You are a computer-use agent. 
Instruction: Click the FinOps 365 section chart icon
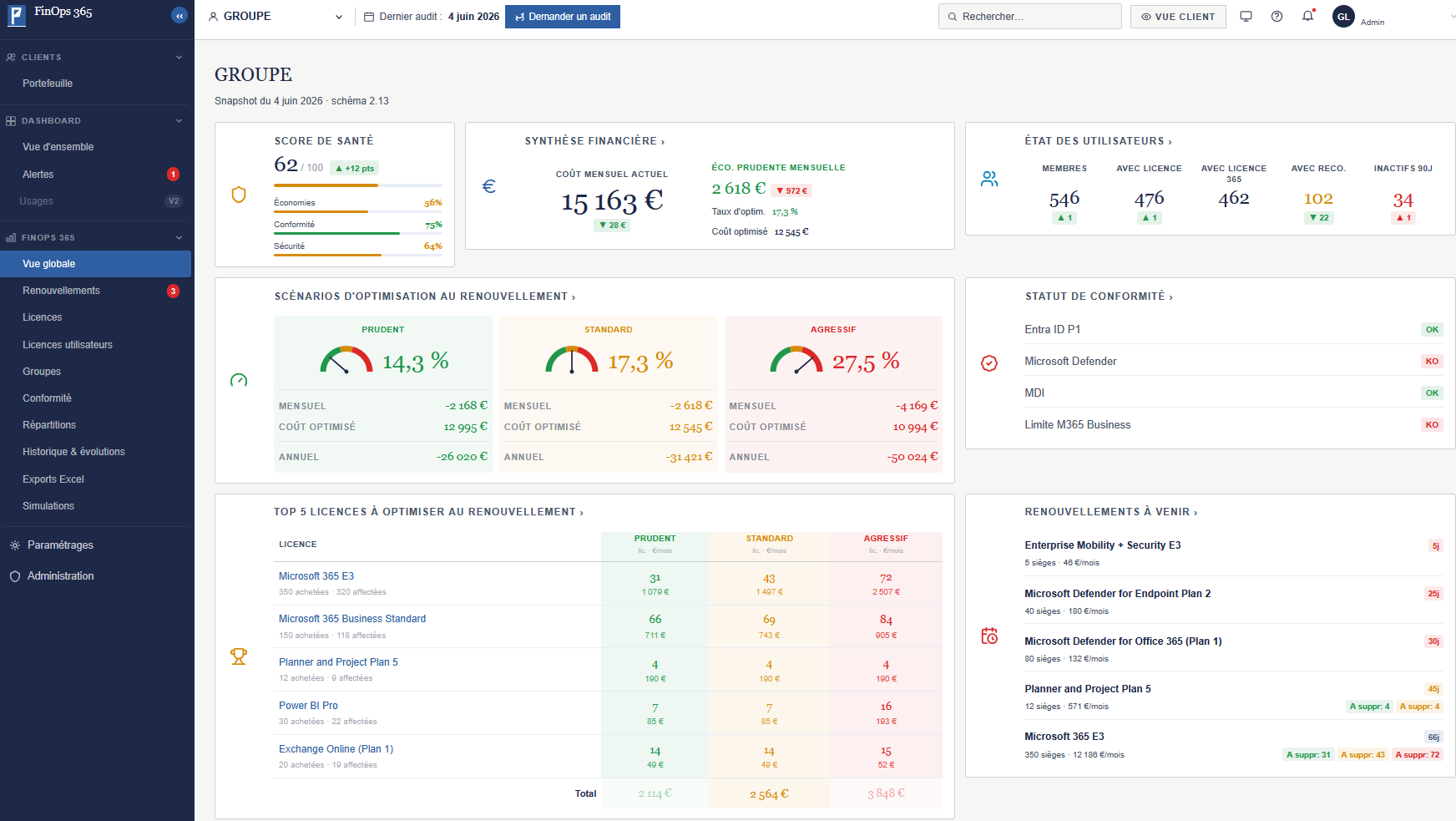click(11, 238)
